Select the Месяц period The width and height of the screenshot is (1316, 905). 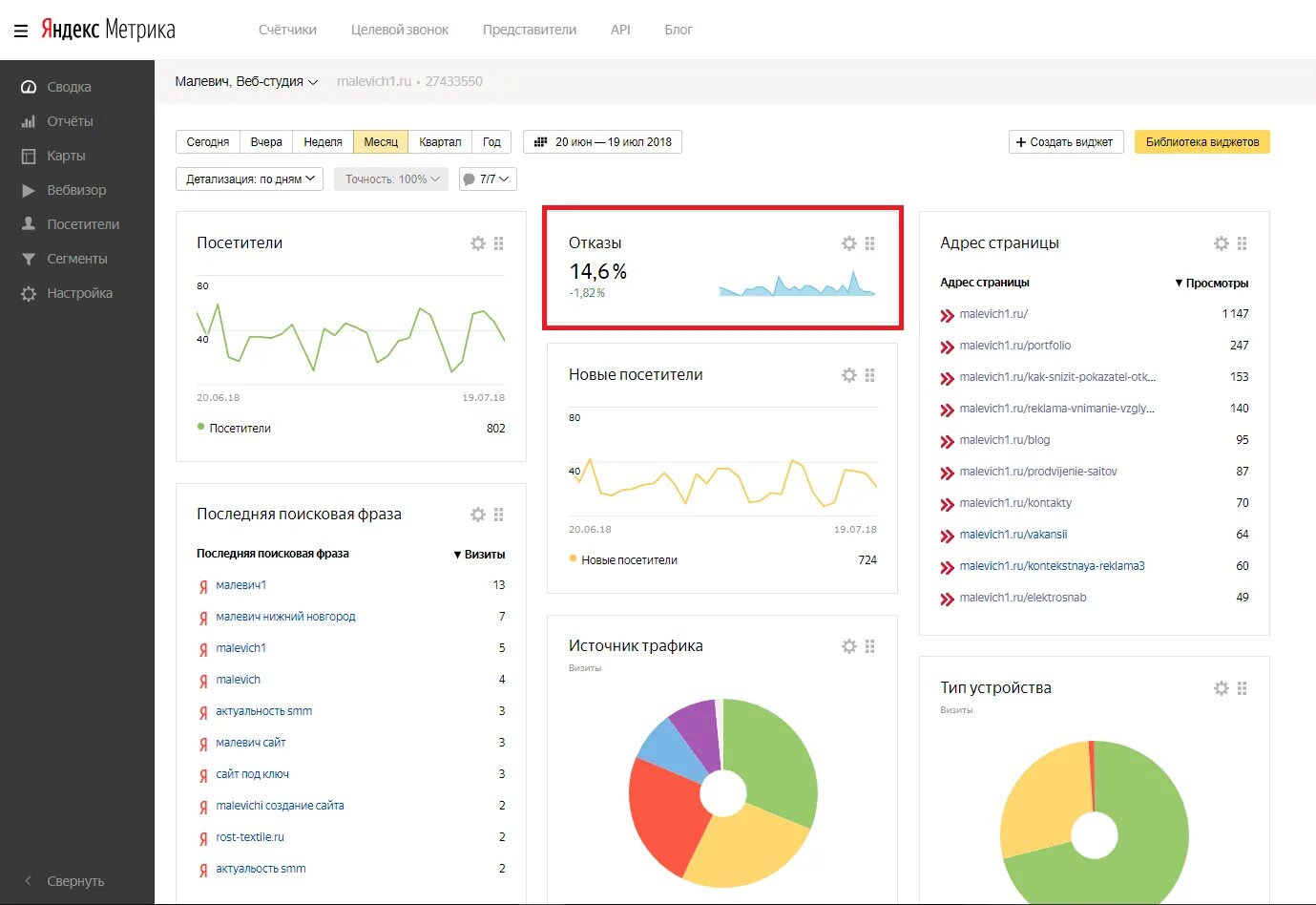click(381, 142)
